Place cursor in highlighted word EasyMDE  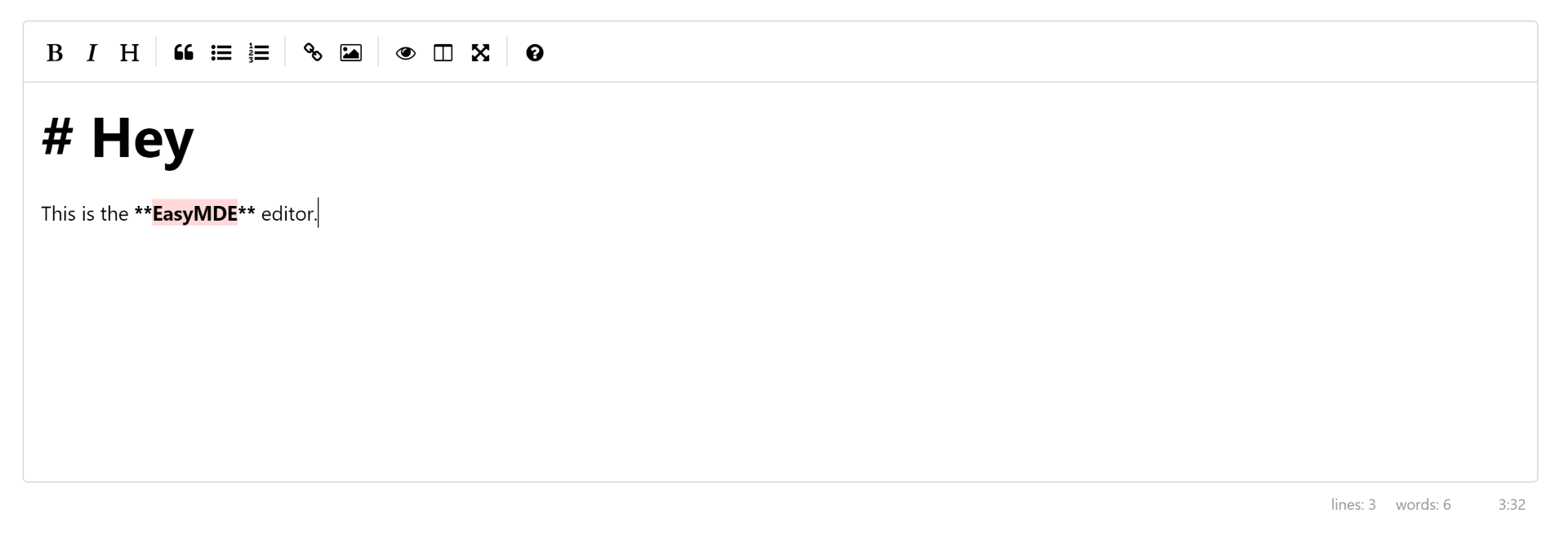tap(194, 214)
